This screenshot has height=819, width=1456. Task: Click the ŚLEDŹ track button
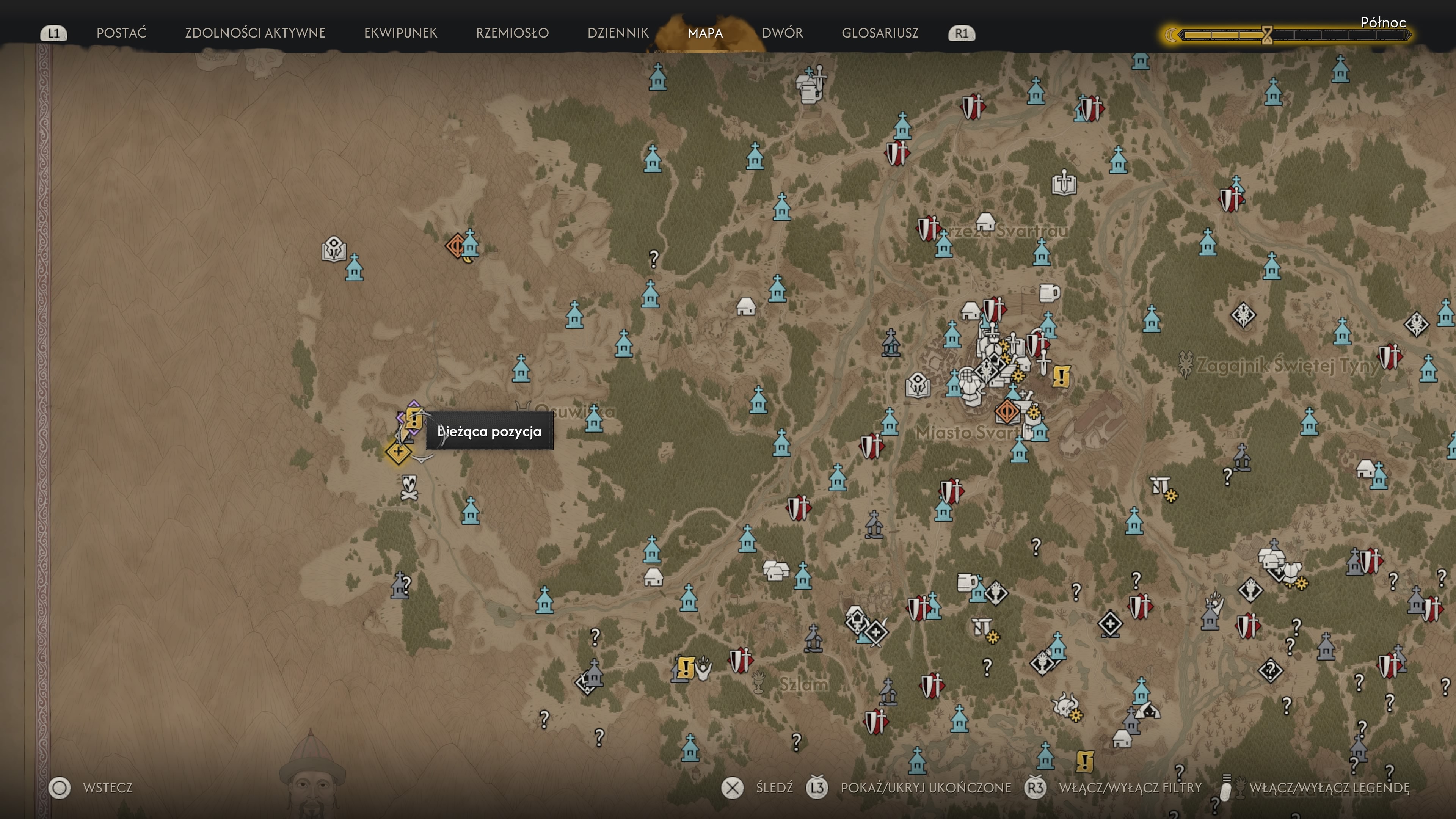758,788
